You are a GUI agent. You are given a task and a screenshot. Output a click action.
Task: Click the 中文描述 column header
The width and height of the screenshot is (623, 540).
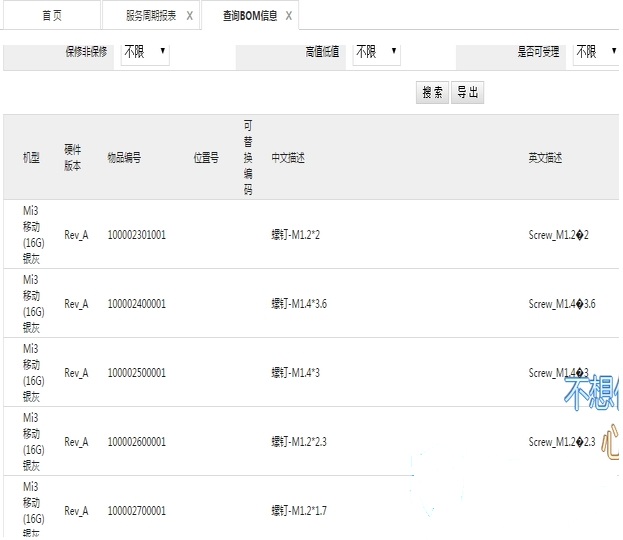[x=288, y=158]
